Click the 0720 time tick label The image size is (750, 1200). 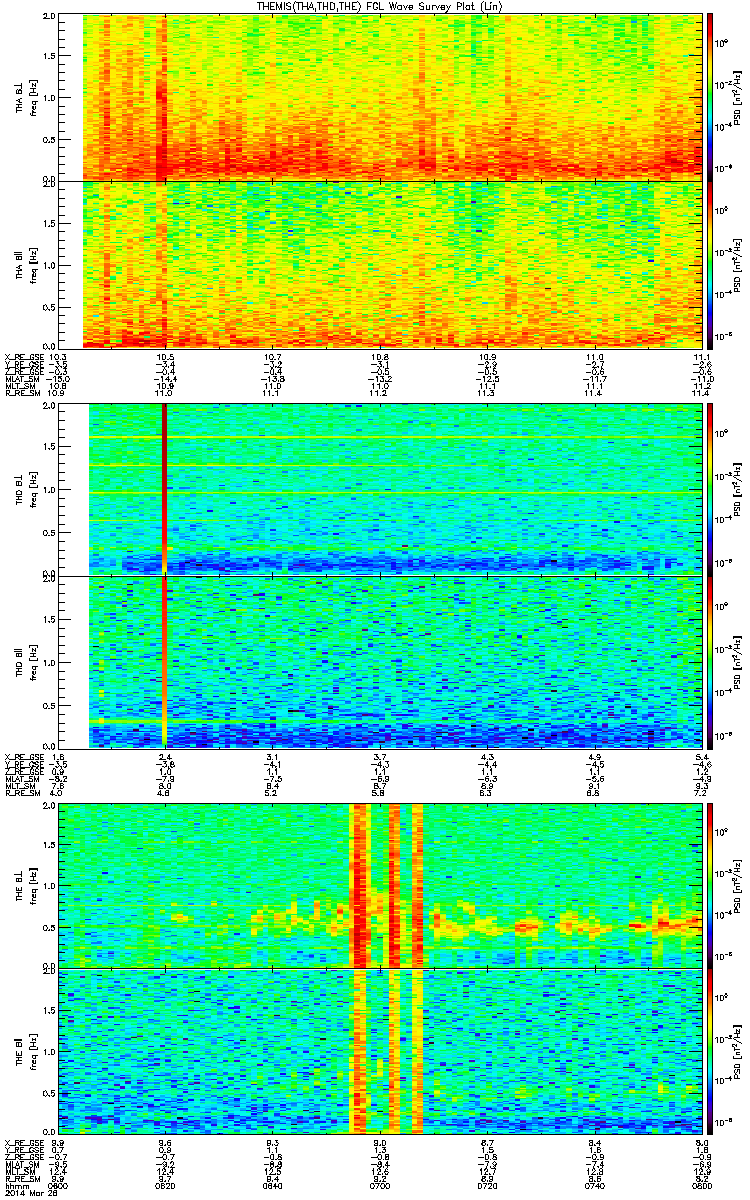click(x=487, y=1184)
